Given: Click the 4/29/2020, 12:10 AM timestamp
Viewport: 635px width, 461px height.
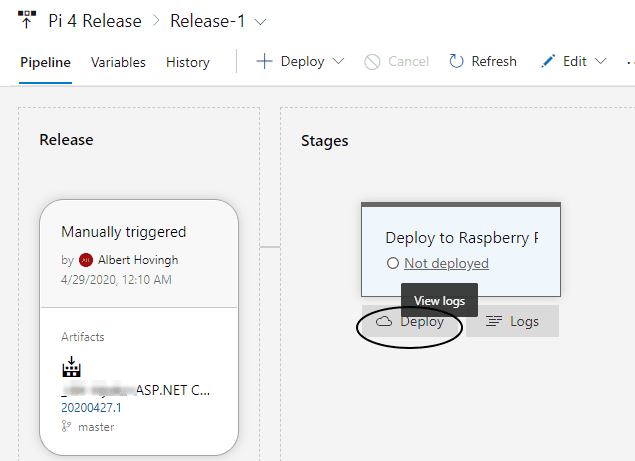Looking at the screenshot, I should pyautogui.click(x=116, y=280).
